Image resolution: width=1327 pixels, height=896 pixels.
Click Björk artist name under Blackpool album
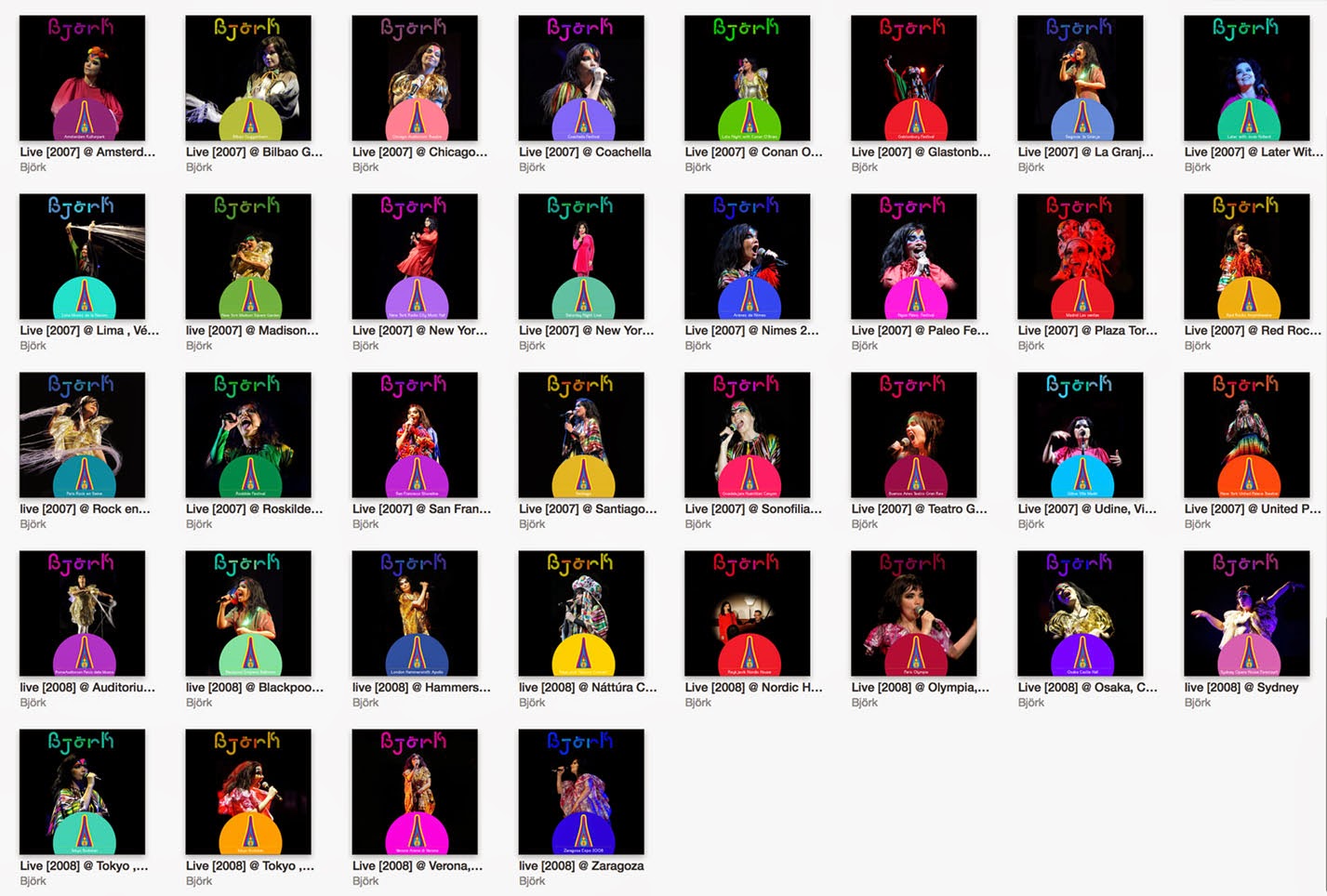(199, 703)
